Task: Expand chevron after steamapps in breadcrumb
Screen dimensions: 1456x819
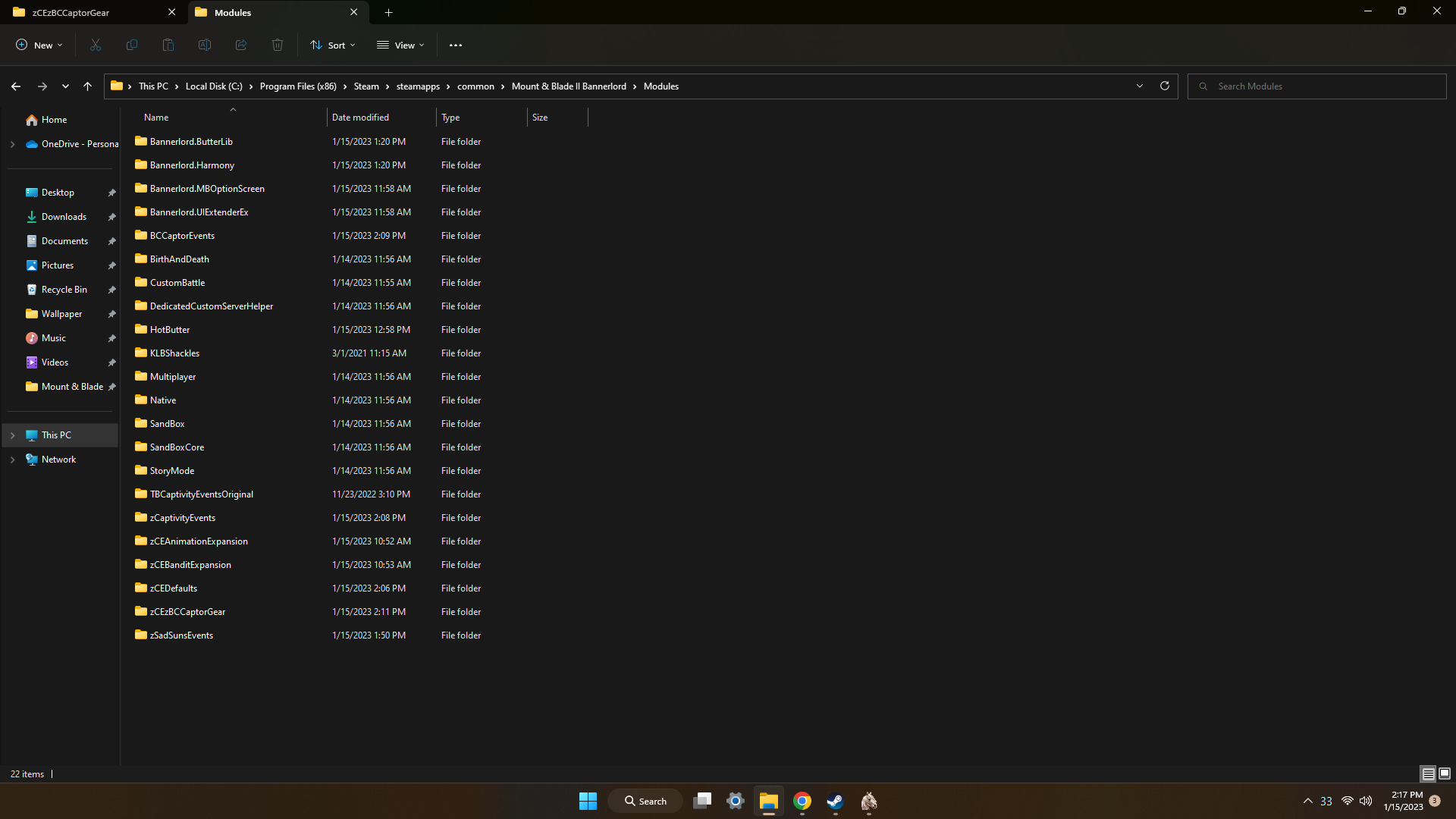Action: click(x=448, y=86)
